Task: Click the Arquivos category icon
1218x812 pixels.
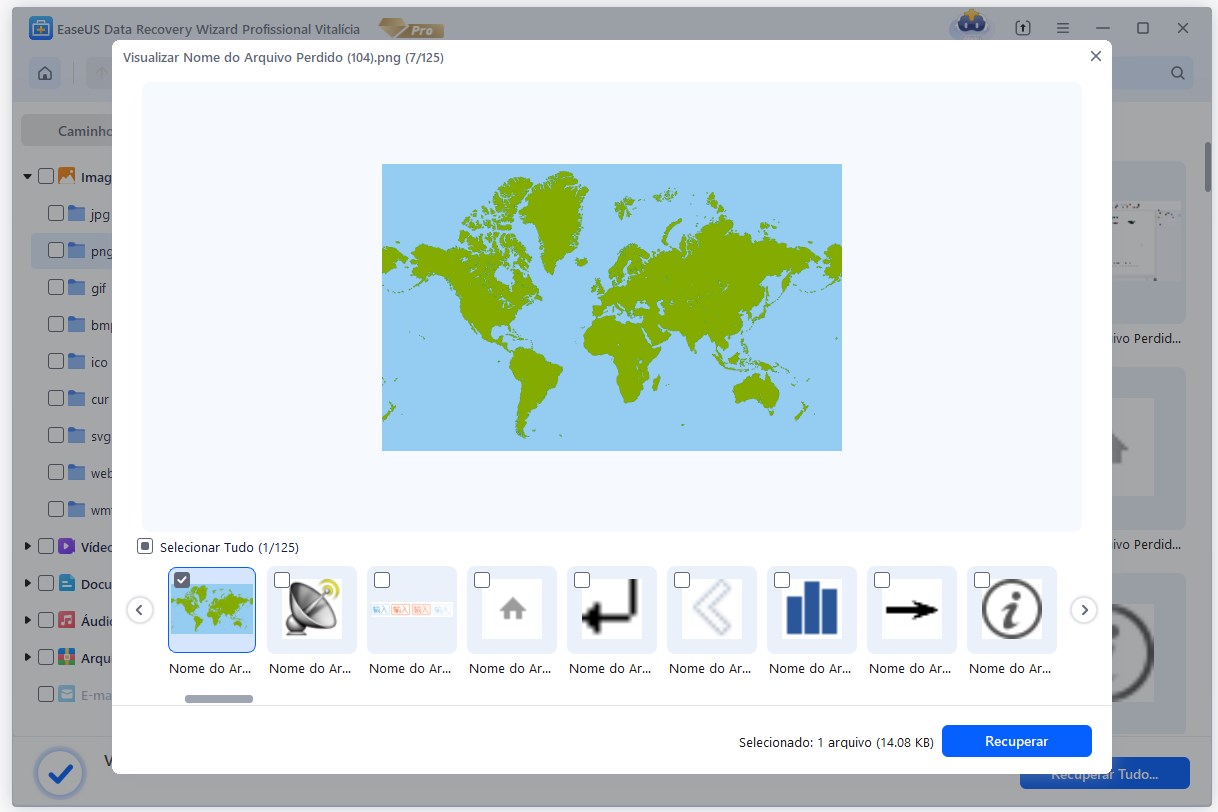Action: tap(67, 657)
